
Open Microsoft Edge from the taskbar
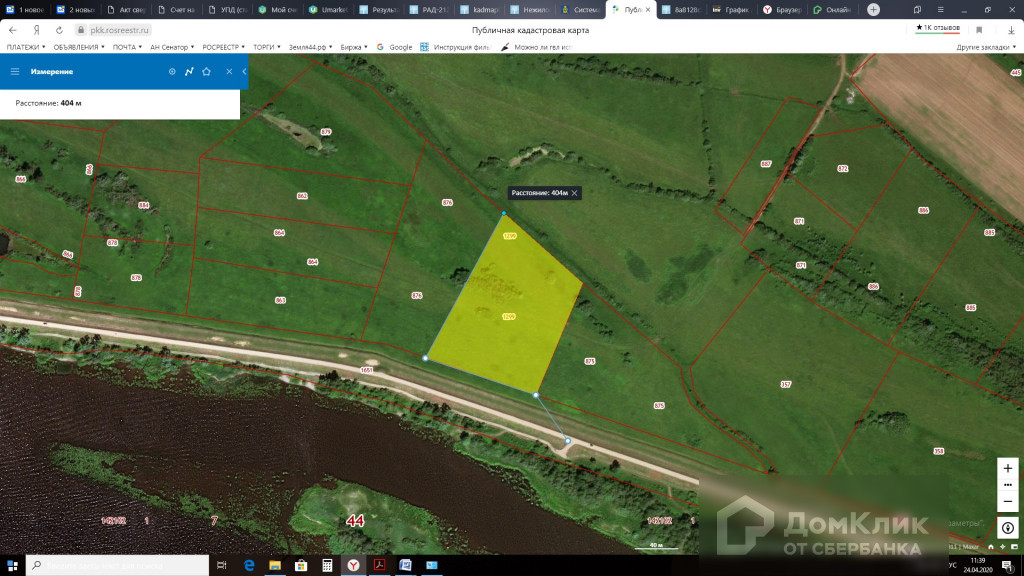tap(249, 566)
